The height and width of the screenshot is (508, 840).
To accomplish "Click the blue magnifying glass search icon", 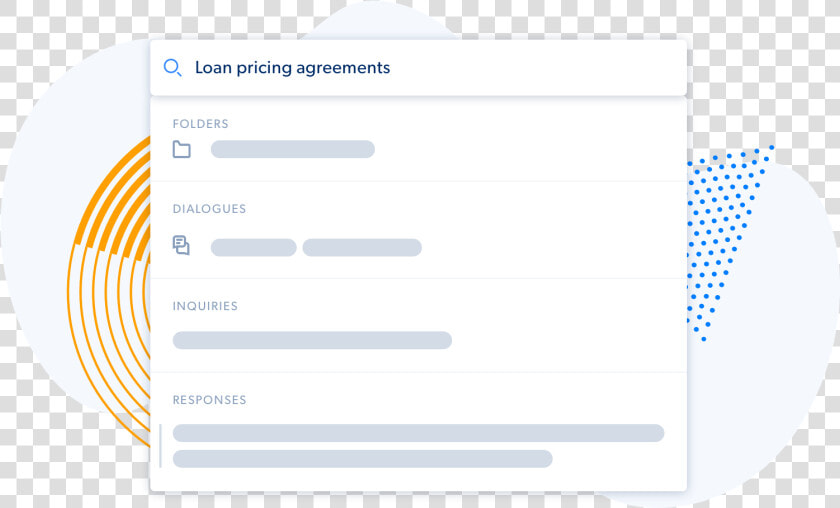I will coord(172,68).
